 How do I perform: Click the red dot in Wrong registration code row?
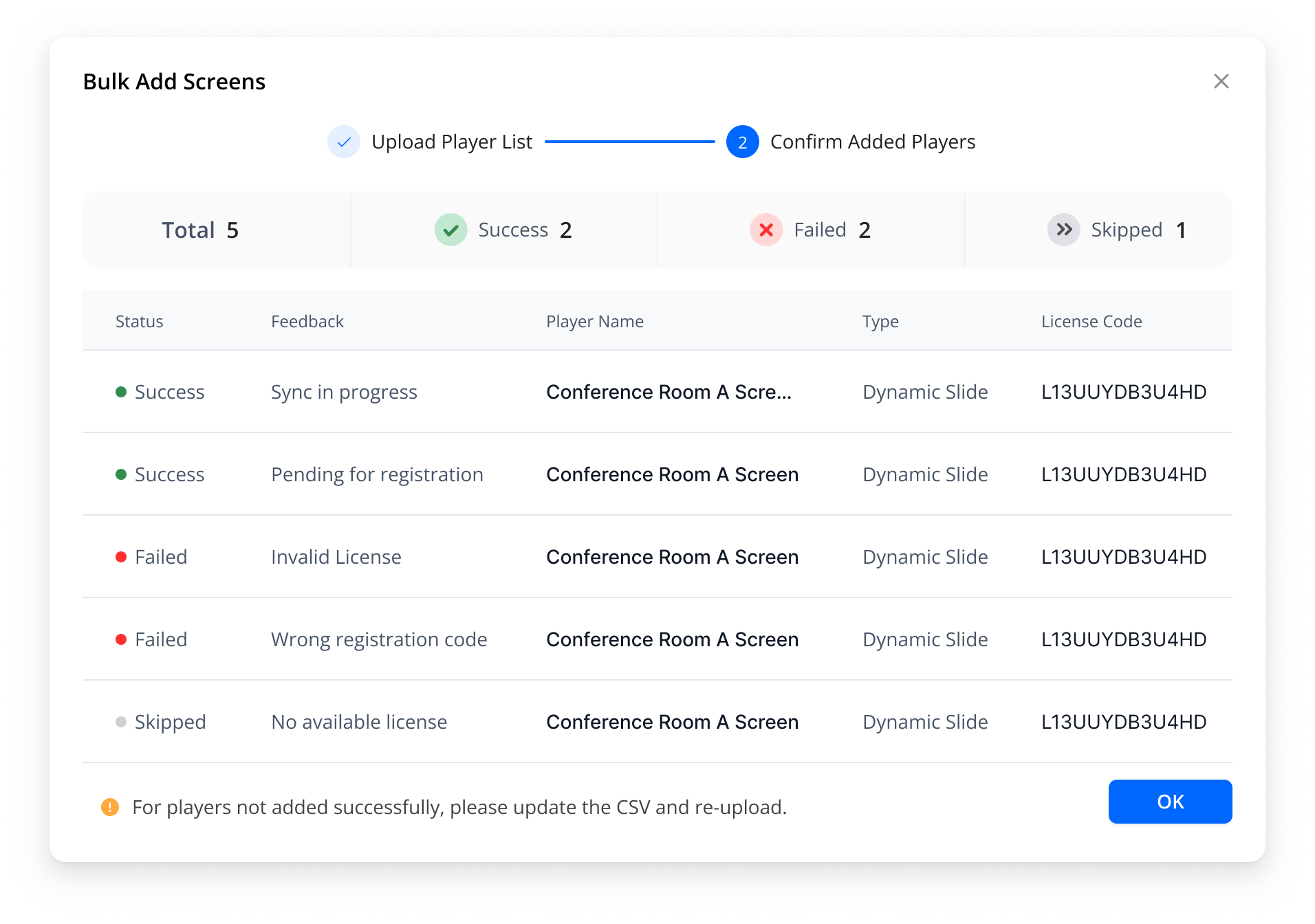[x=121, y=639]
